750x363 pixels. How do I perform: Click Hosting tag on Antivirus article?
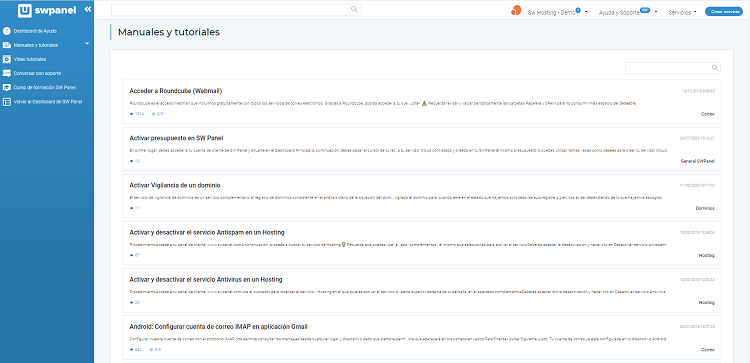(x=707, y=303)
